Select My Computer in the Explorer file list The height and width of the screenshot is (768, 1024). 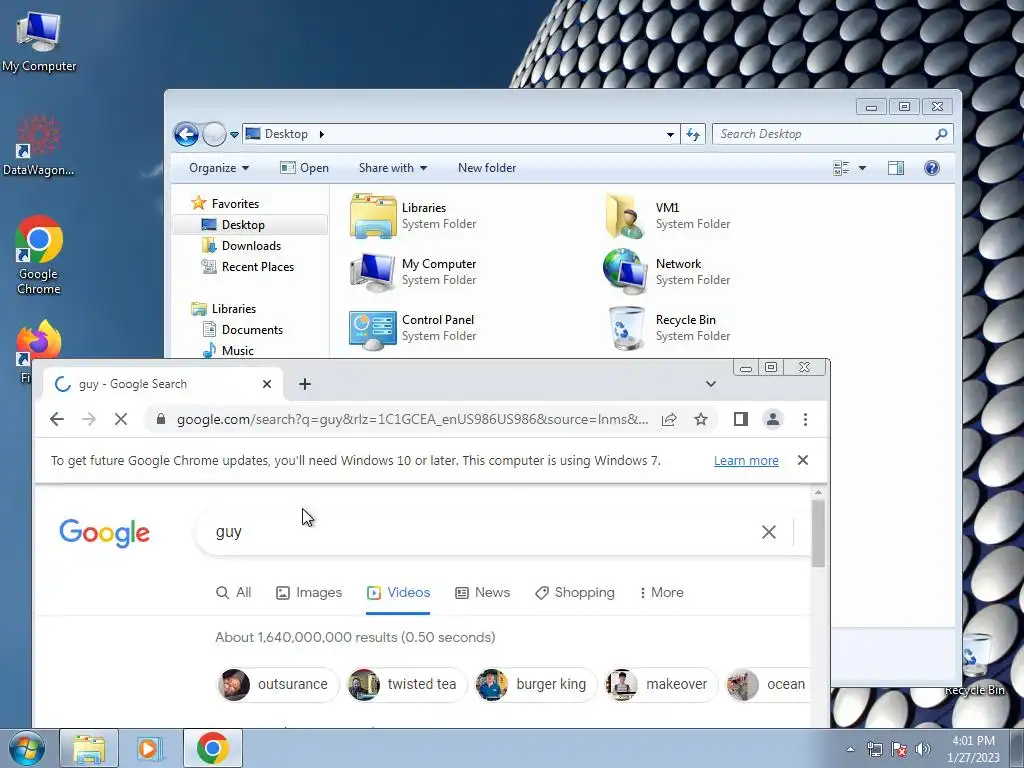413,272
